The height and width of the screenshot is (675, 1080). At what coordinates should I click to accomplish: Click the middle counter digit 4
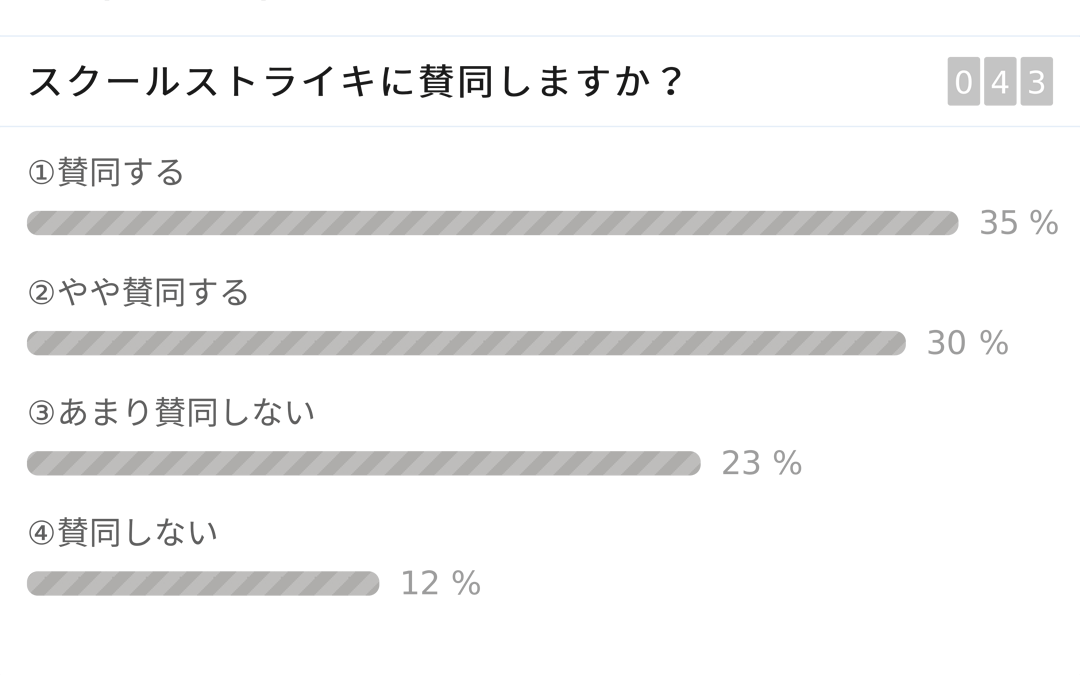(x=1000, y=81)
